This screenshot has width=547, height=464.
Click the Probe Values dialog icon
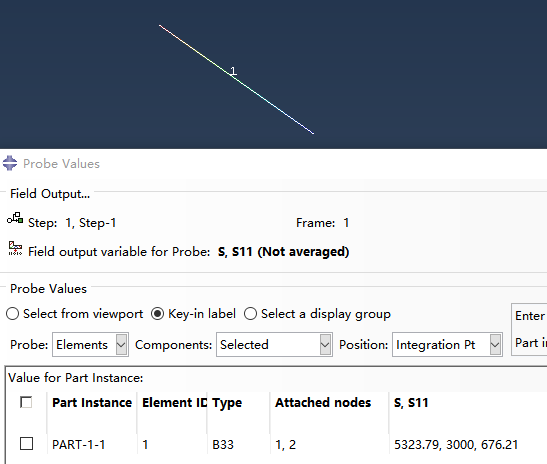[10, 163]
